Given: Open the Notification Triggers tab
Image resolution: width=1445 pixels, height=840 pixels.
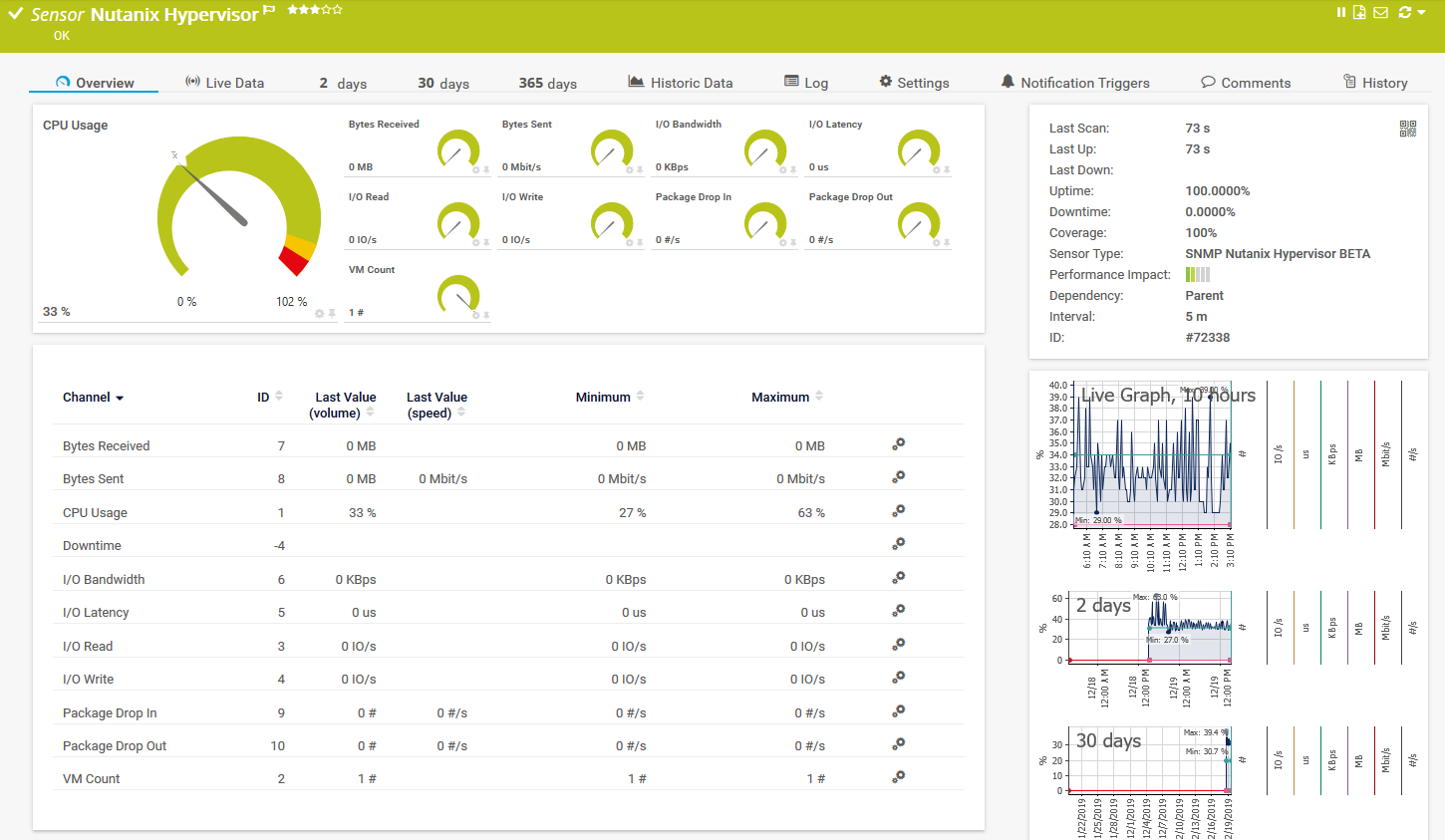Looking at the screenshot, I should point(1075,83).
